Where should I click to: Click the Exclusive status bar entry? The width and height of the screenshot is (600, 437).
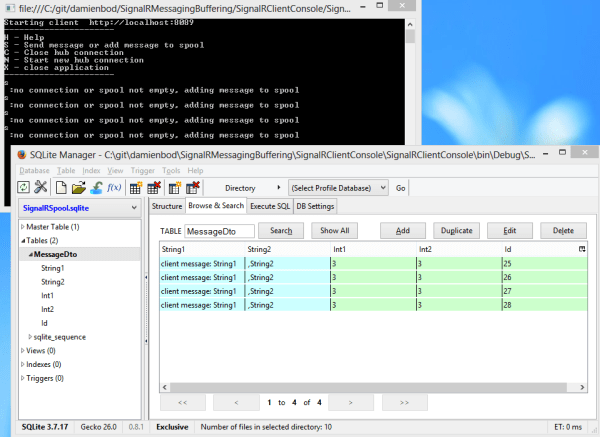point(172,427)
